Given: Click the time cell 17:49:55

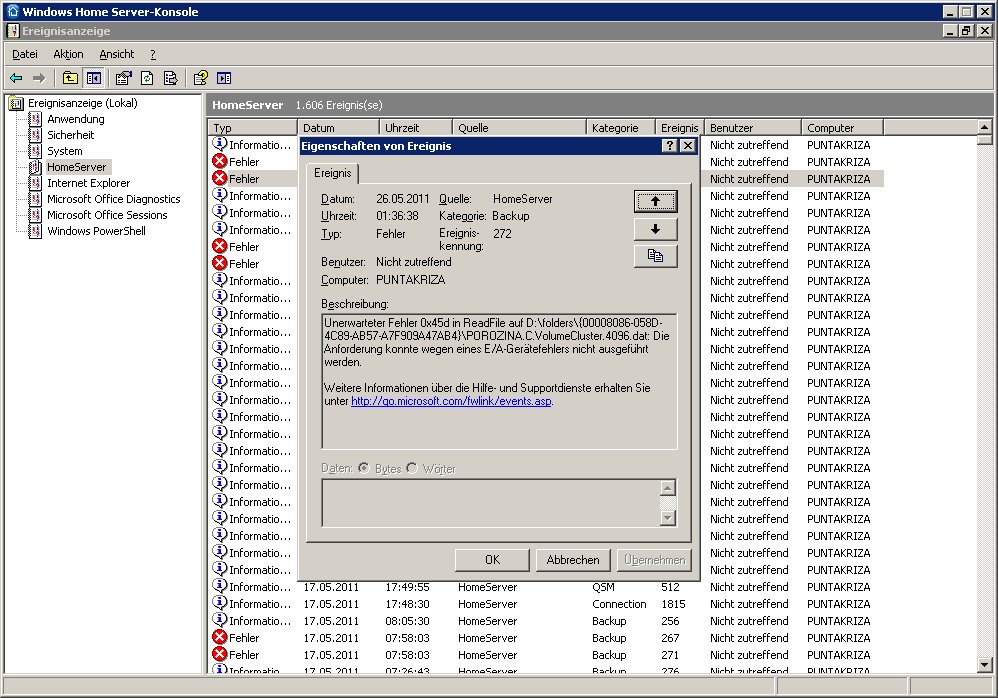Looking at the screenshot, I should click(407, 587).
